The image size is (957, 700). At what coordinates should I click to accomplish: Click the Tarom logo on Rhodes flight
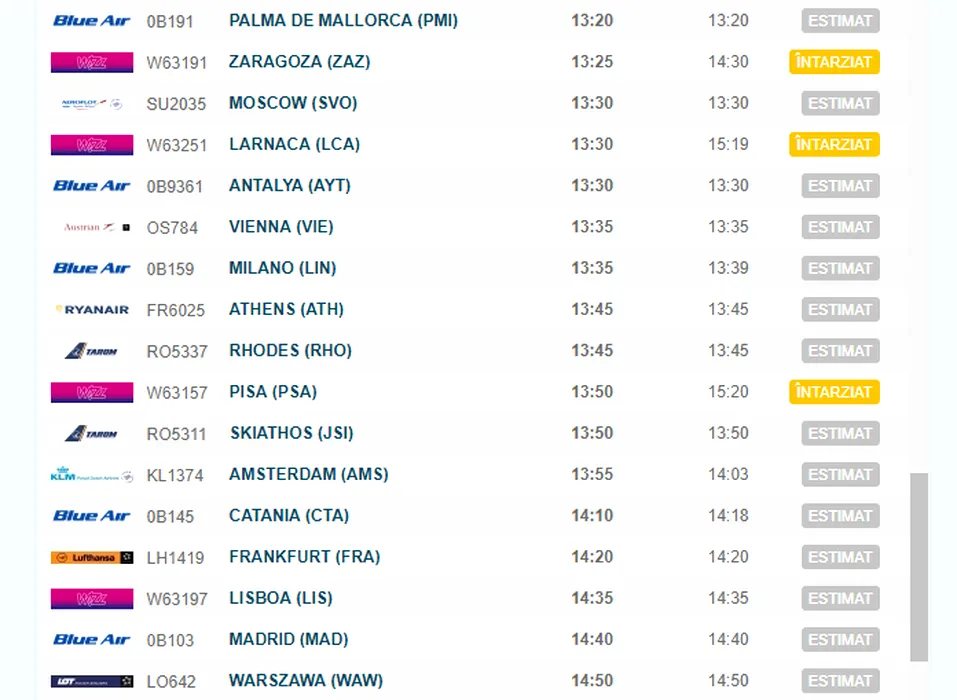91,351
